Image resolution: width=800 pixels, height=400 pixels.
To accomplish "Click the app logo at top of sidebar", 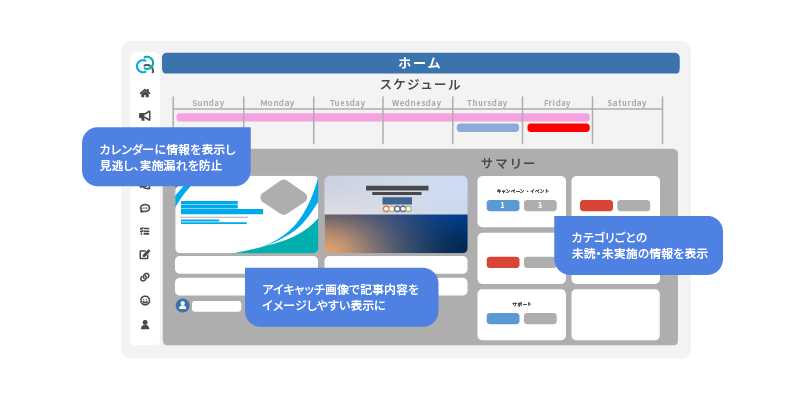I will (145, 65).
